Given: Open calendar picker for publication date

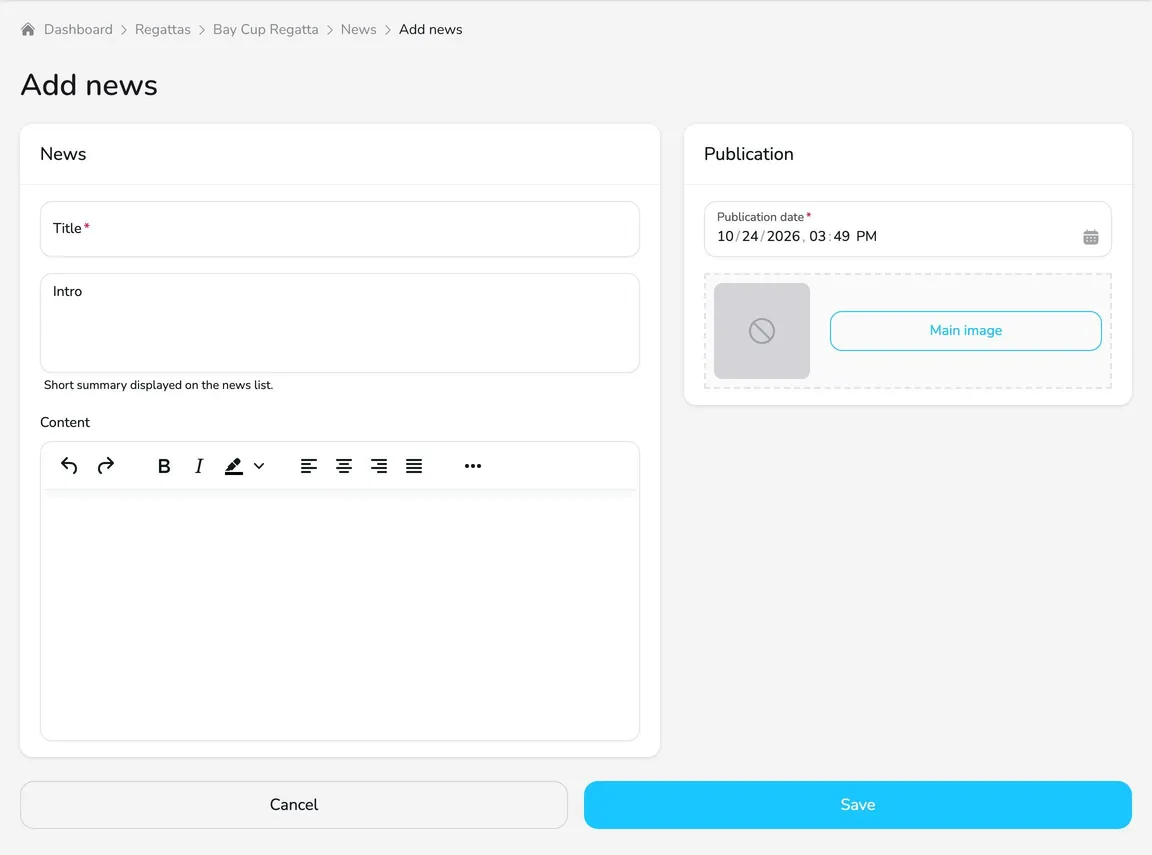Looking at the screenshot, I should coord(1091,237).
